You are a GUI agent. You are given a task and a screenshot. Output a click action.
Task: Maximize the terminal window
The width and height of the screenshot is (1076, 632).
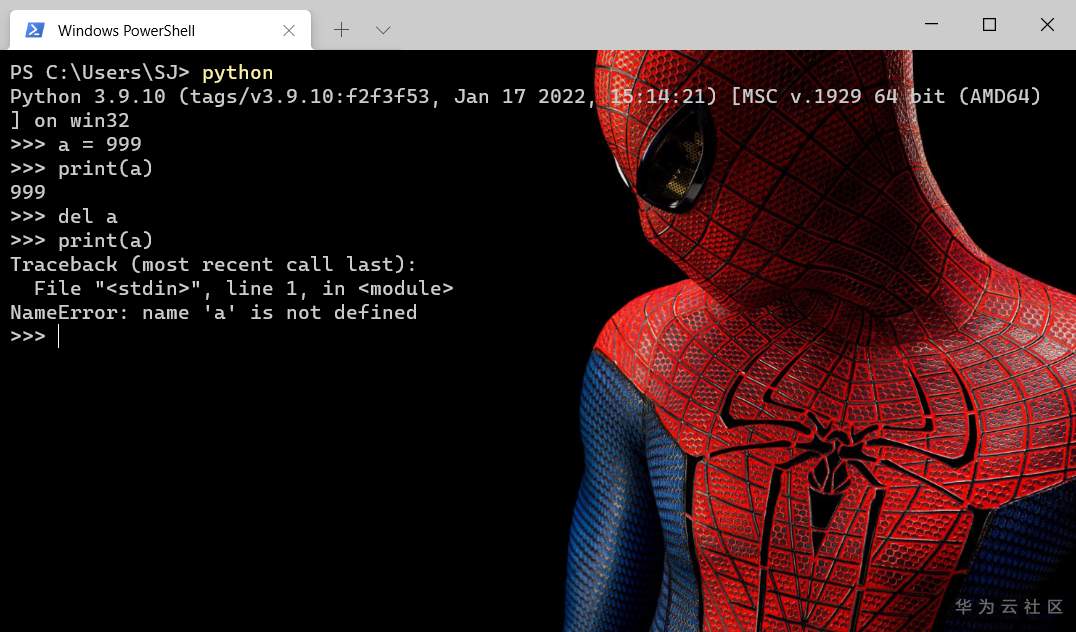(989, 24)
